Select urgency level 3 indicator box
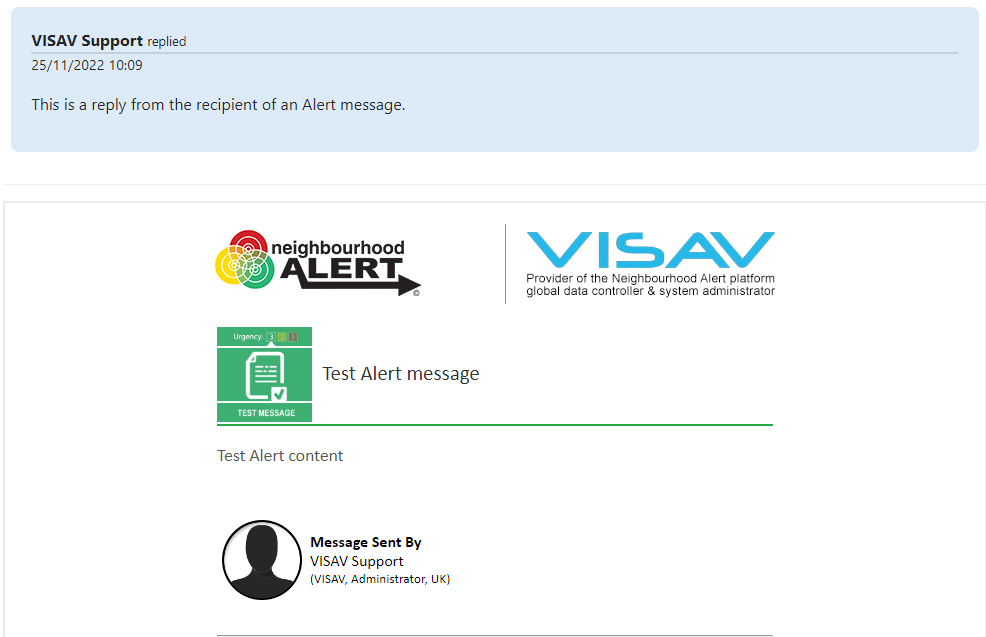986x637 pixels. point(272,337)
